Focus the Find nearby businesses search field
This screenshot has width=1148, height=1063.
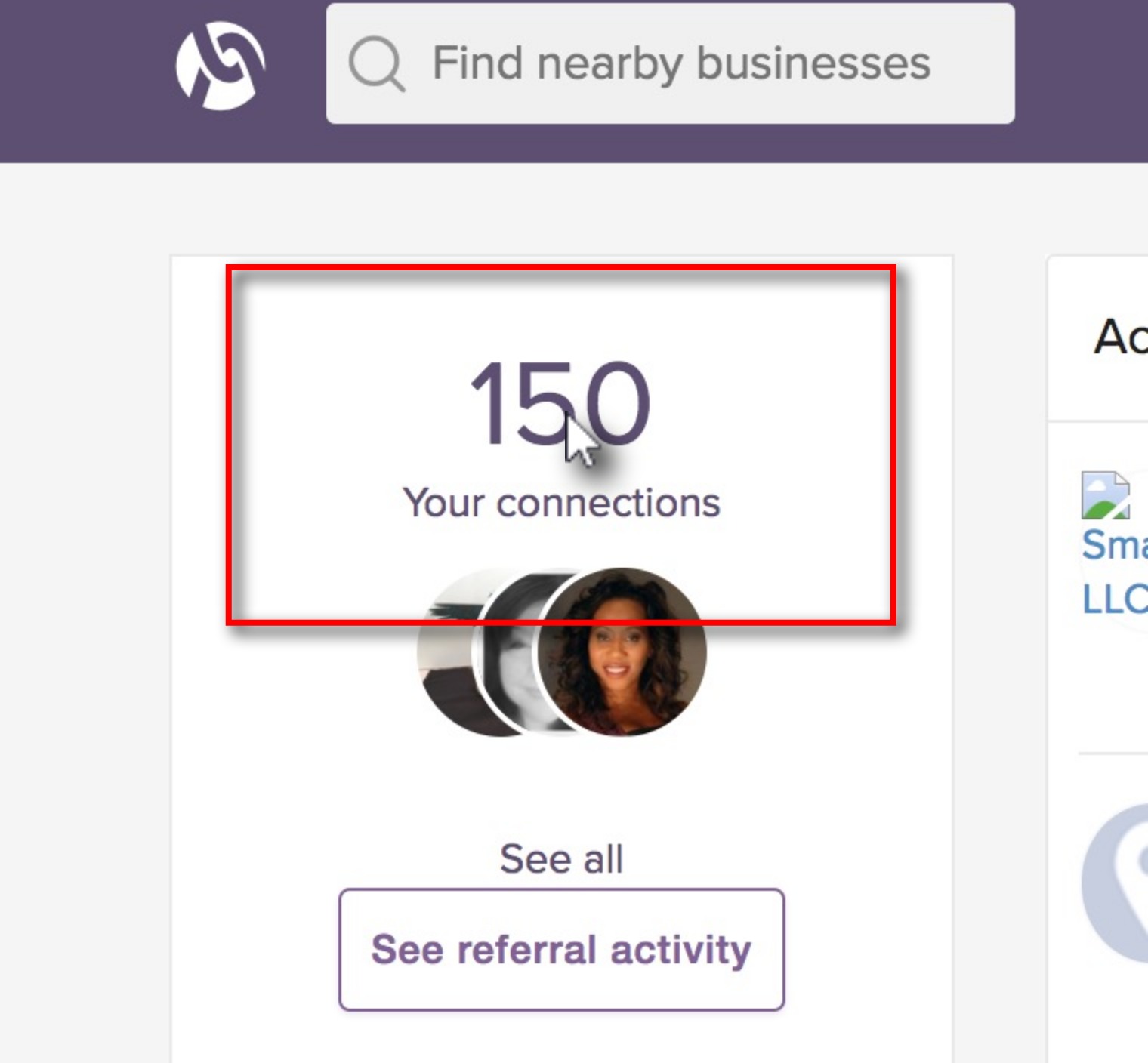670,63
